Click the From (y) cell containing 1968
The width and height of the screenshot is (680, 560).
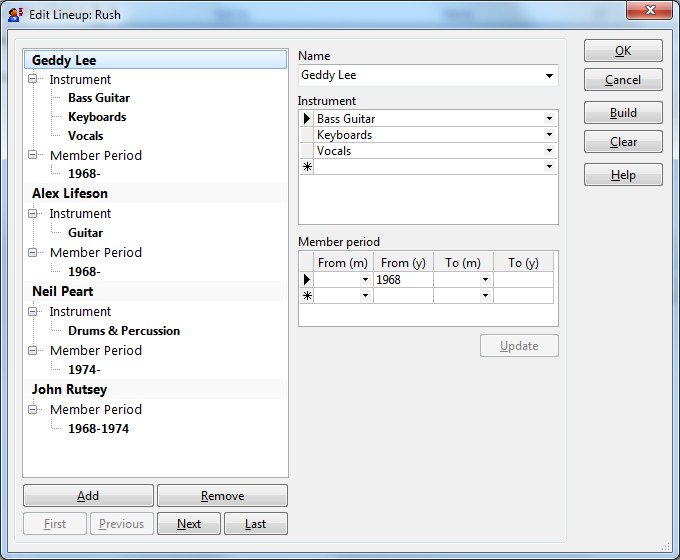tap(403, 280)
